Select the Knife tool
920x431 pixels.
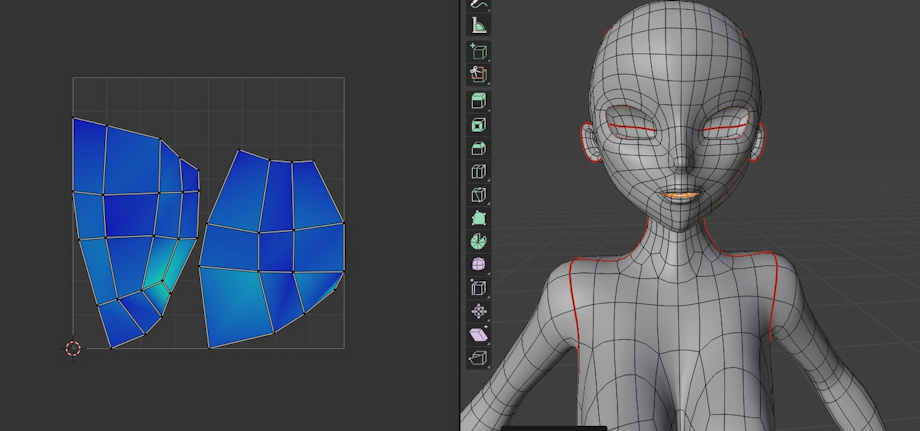[478, 195]
